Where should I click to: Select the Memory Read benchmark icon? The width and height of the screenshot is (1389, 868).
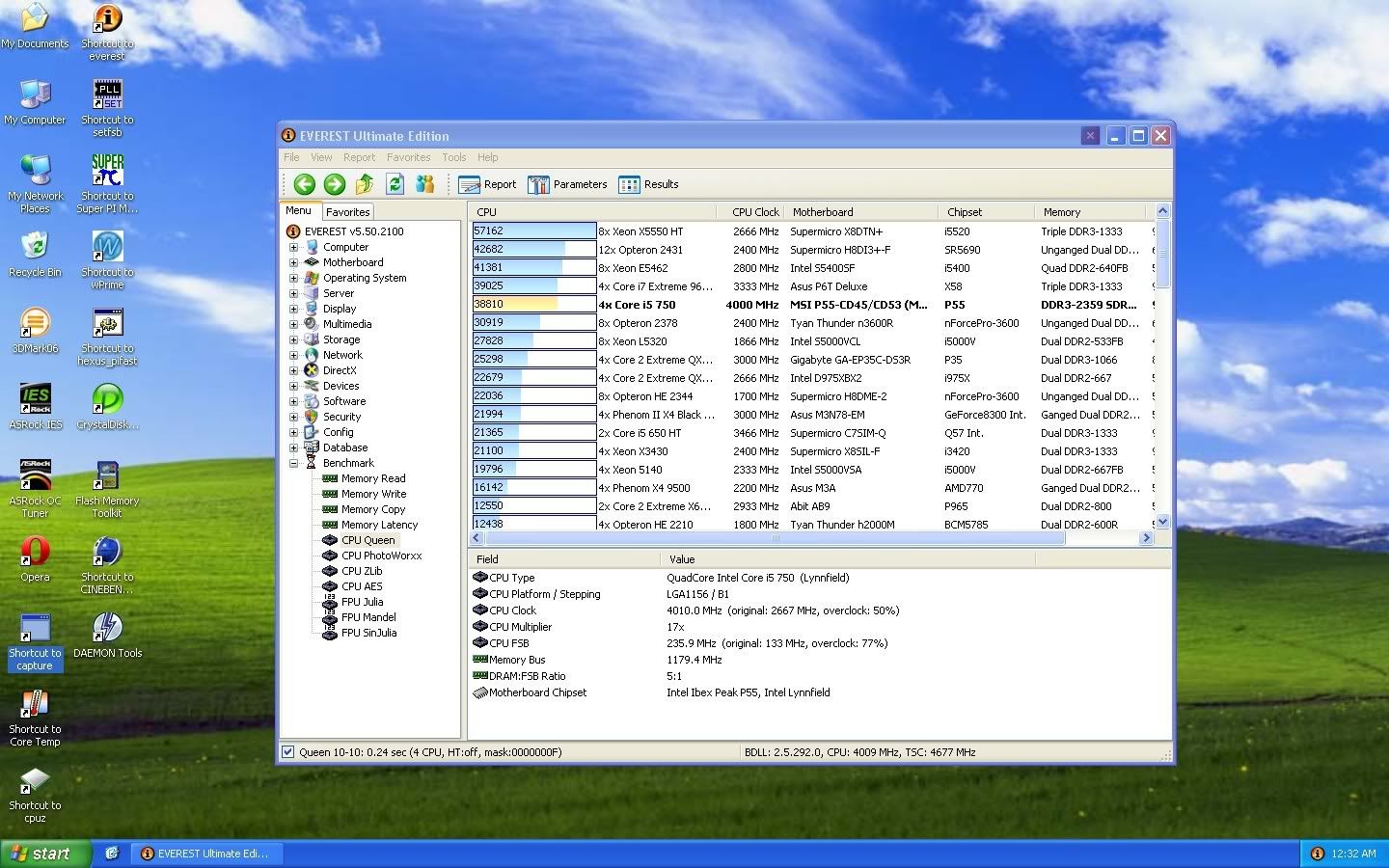tap(330, 478)
